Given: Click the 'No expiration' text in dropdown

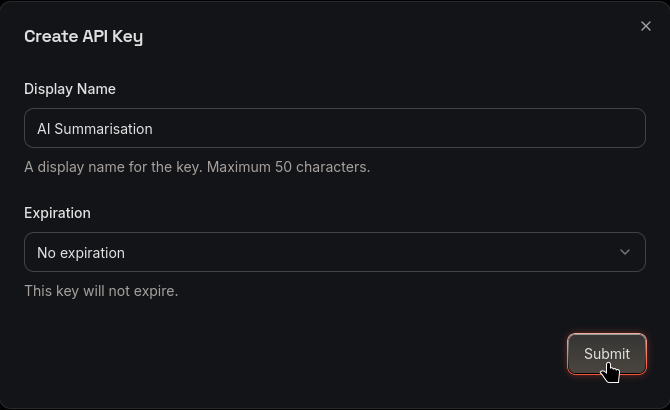Looking at the screenshot, I should point(81,253).
